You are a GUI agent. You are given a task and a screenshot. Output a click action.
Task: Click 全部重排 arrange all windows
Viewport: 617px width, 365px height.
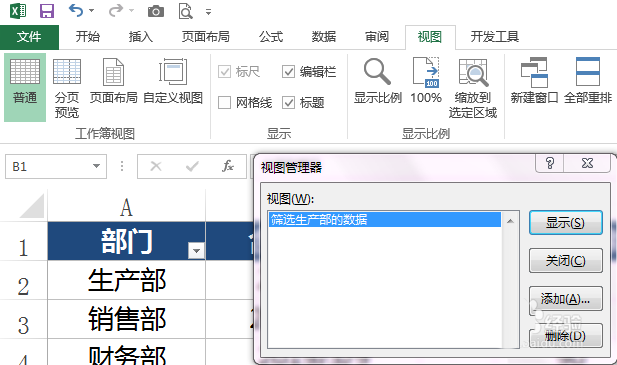[588, 81]
